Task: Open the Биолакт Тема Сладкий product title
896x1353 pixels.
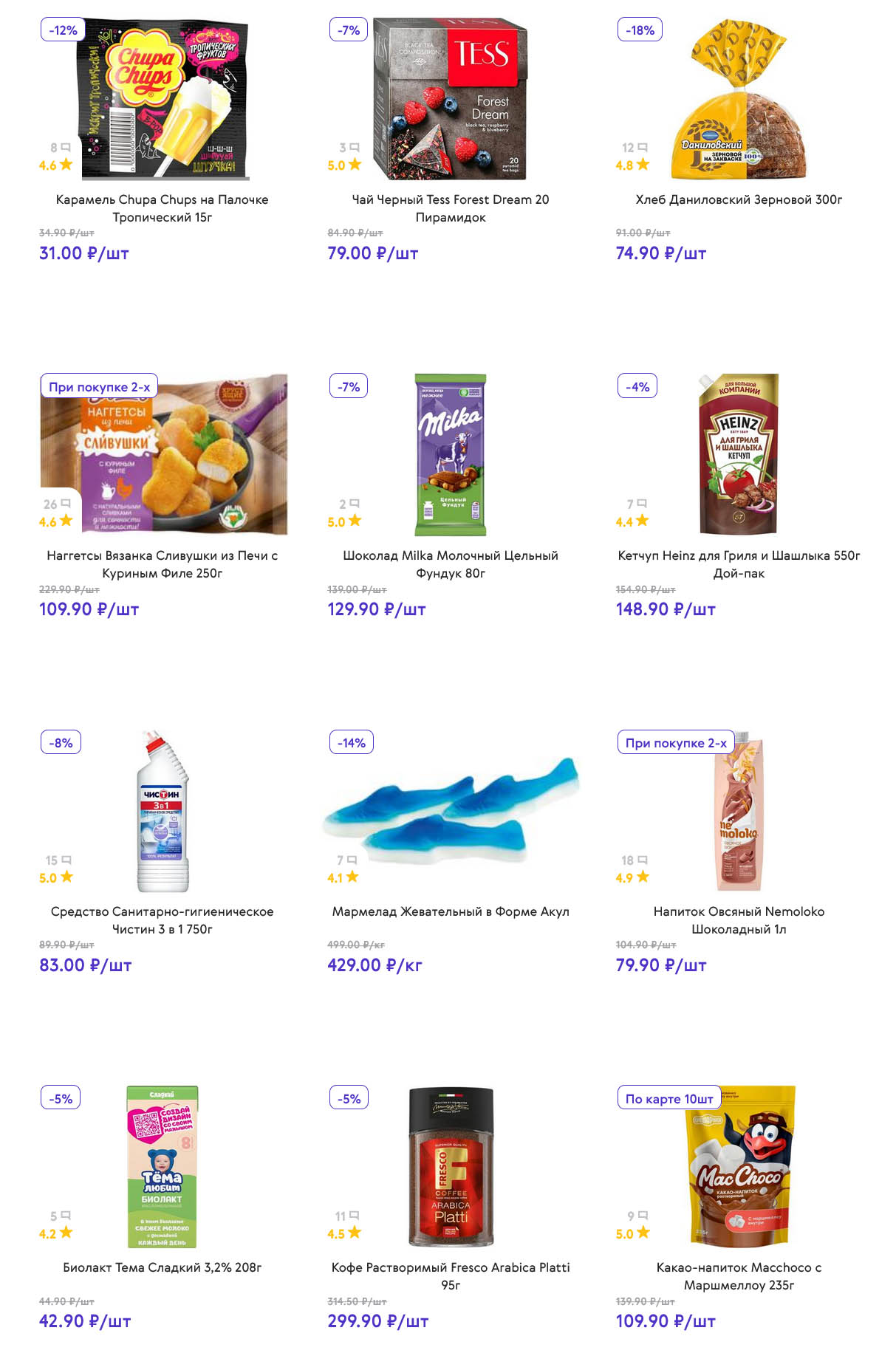Action: click(x=163, y=1267)
